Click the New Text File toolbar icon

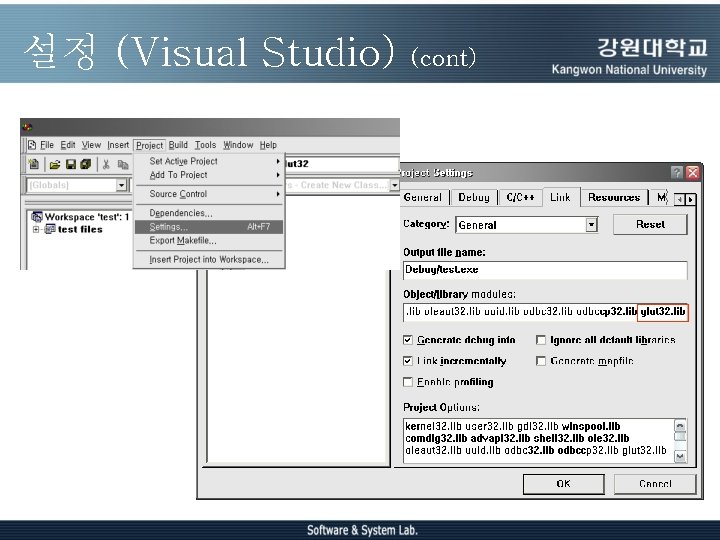(34, 164)
